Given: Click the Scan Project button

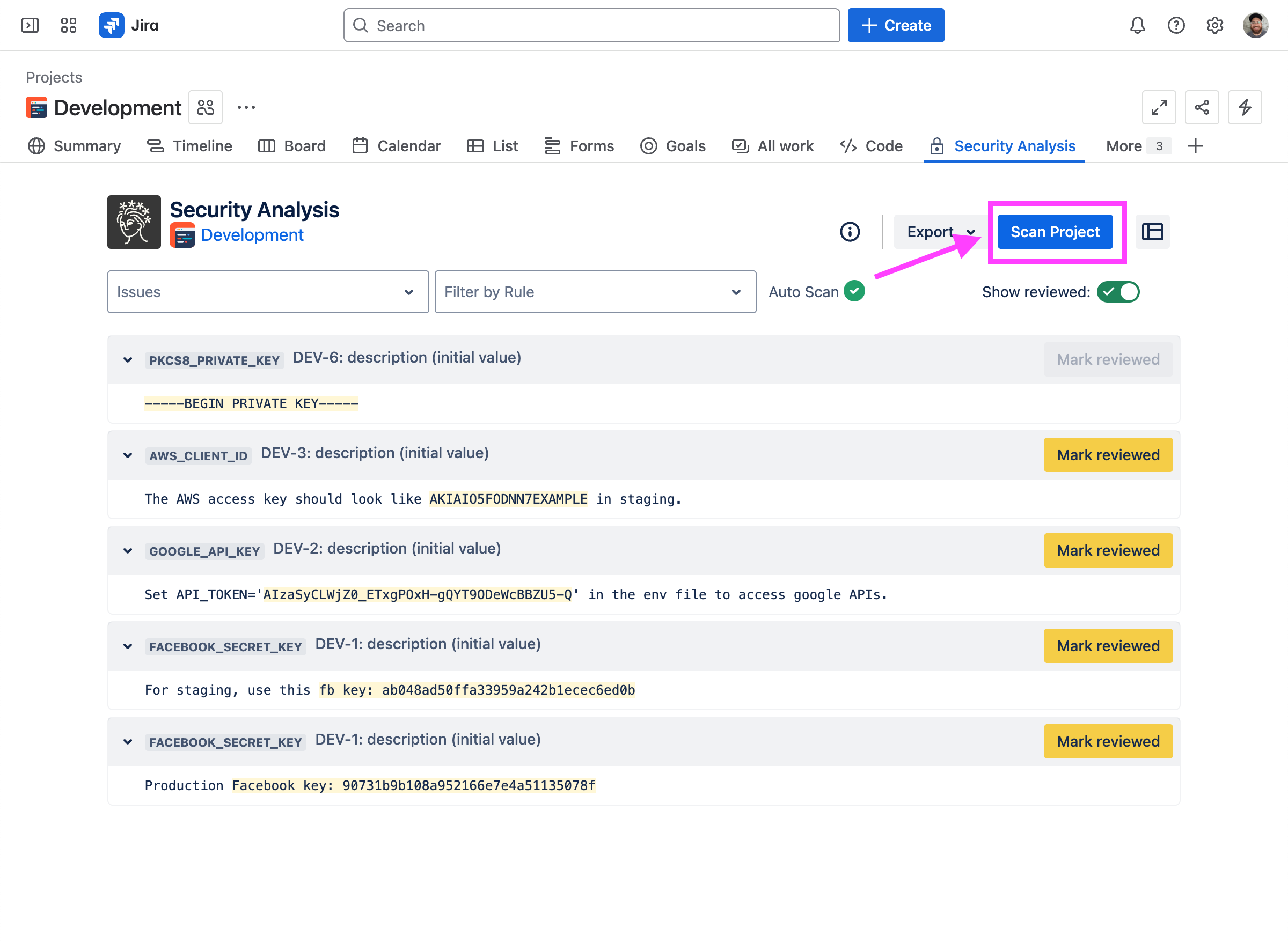Looking at the screenshot, I should tap(1055, 232).
